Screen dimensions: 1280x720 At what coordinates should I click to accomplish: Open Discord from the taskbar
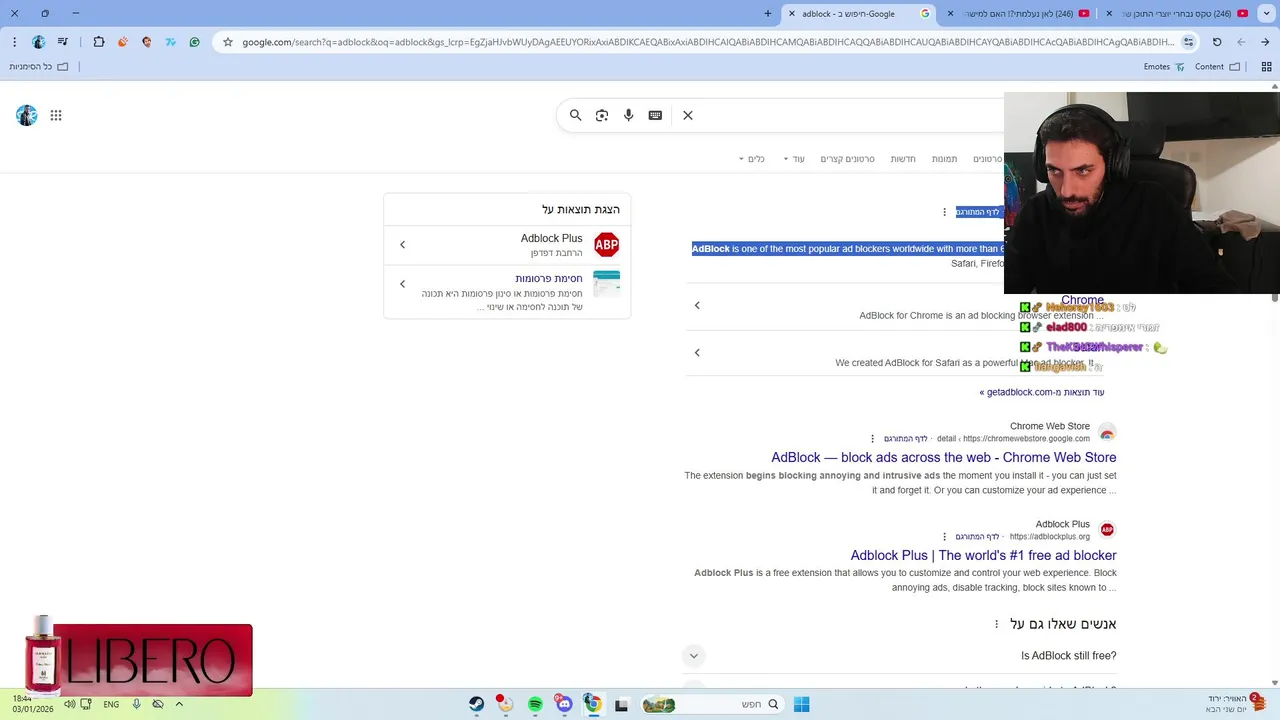tap(564, 704)
